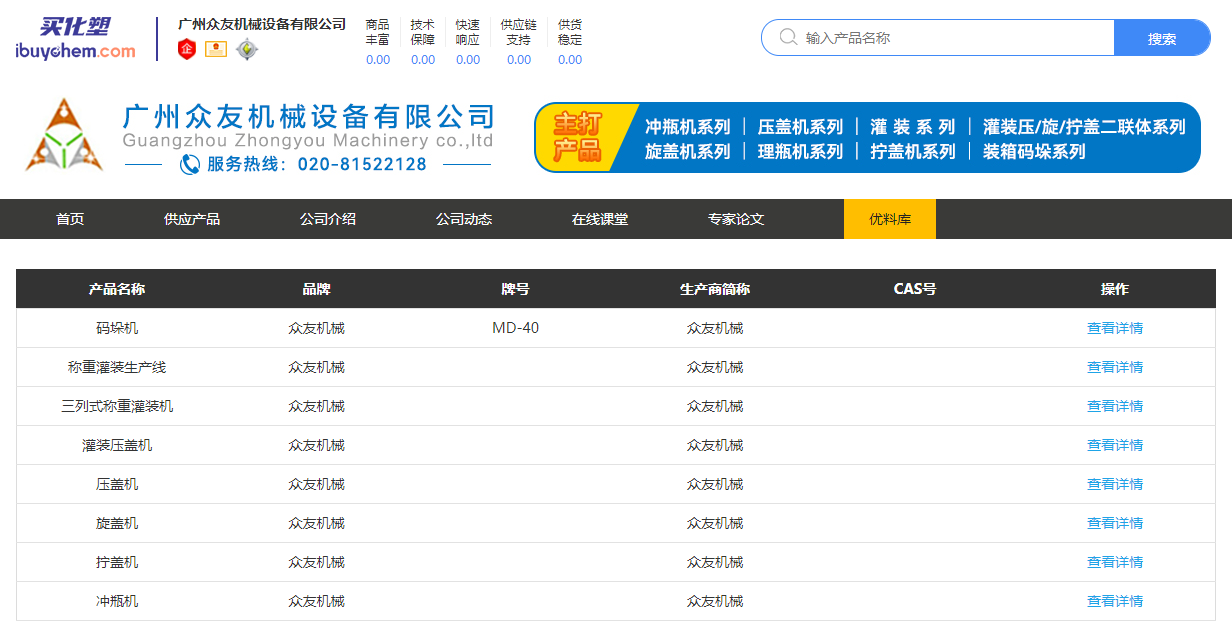Viewport: 1232px width, 637px height.
Task: Click the hotline number 020-81522128
Action: coord(362,164)
